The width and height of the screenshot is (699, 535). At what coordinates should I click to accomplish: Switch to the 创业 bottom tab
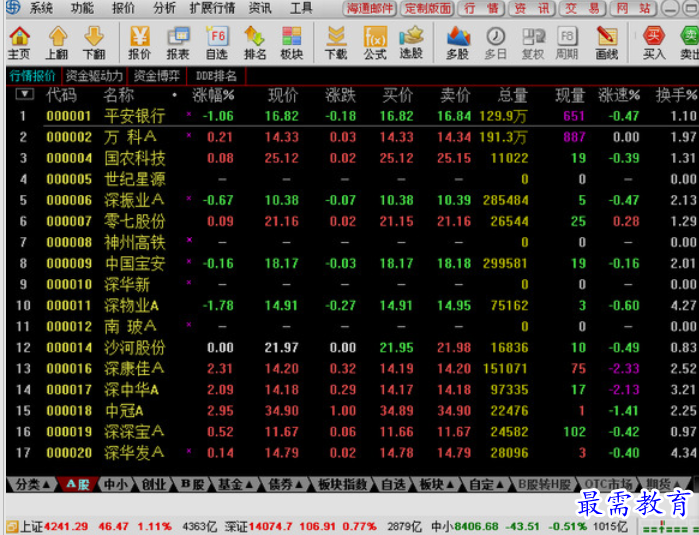[153, 484]
